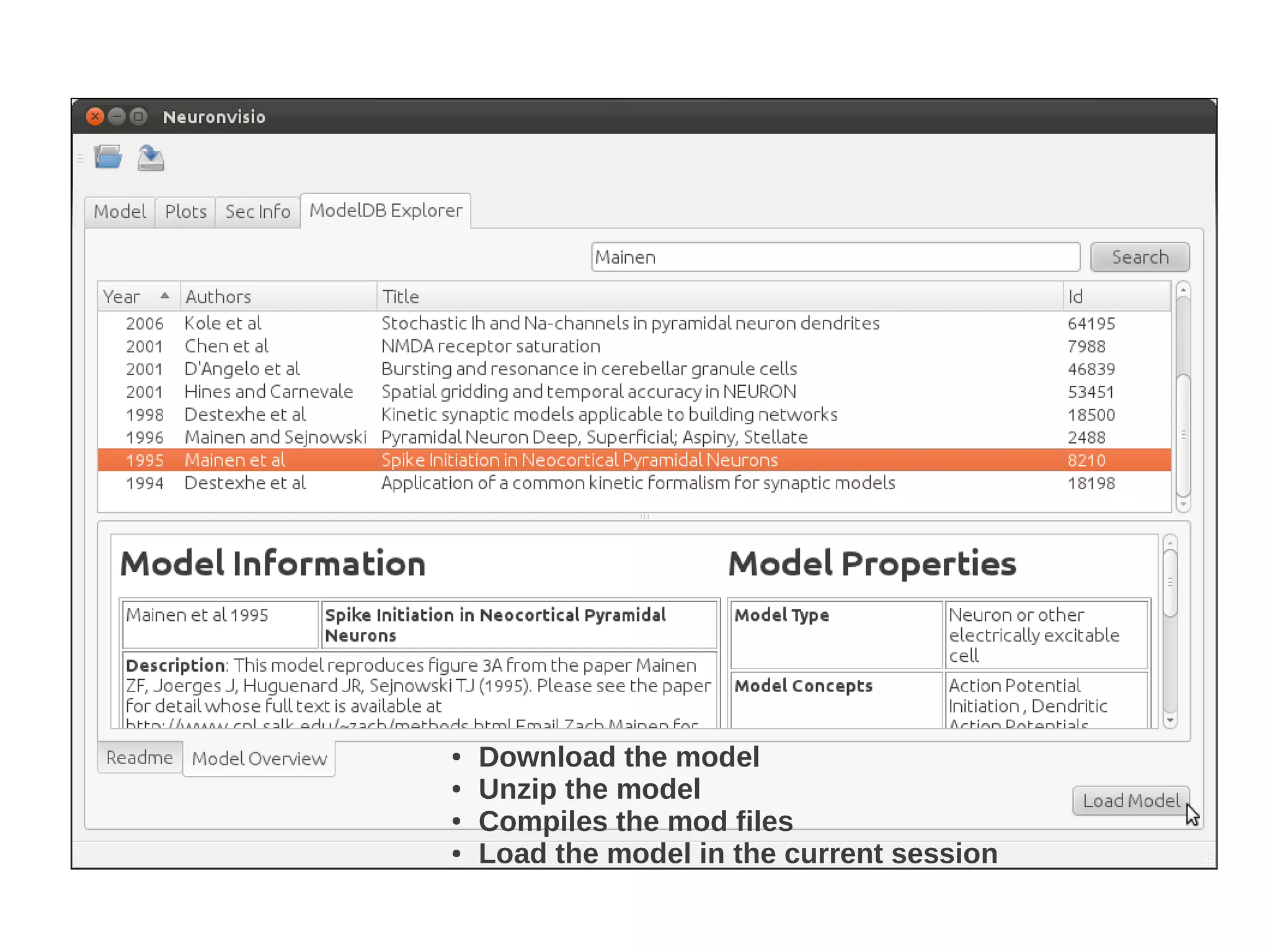Select row 'Kinetic synaptic models applicable to building networks'
Viewport: 1270px width, 952px height.
coord(634,414)
